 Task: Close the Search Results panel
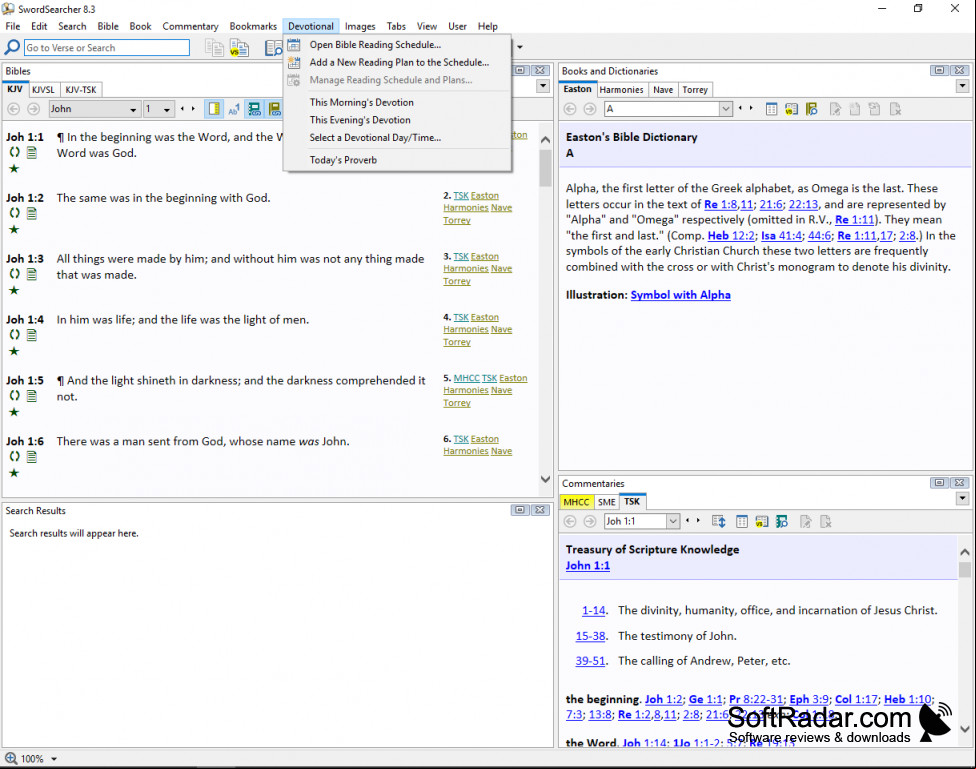540,509
